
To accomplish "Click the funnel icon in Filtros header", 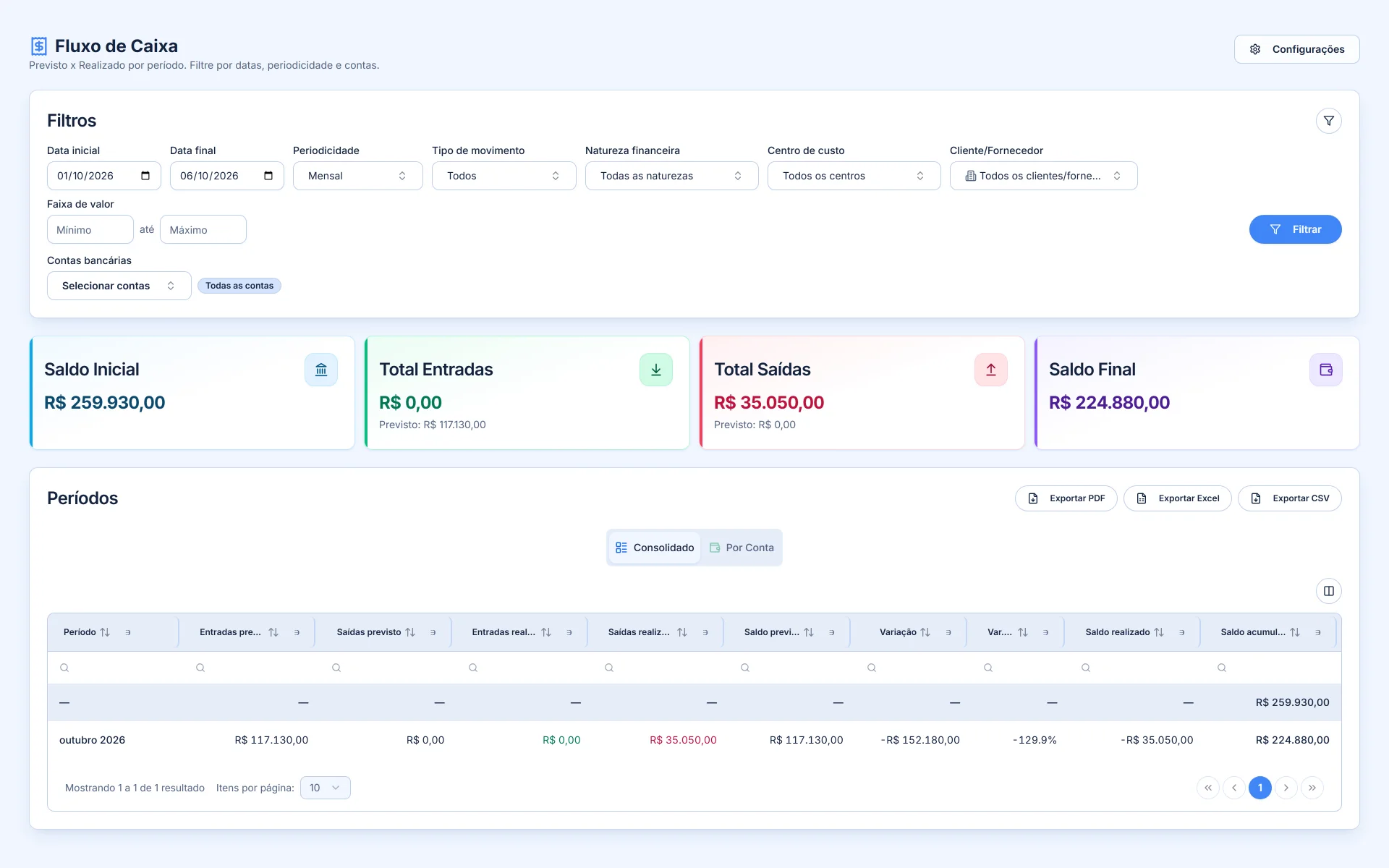I will coord(1328,121).
